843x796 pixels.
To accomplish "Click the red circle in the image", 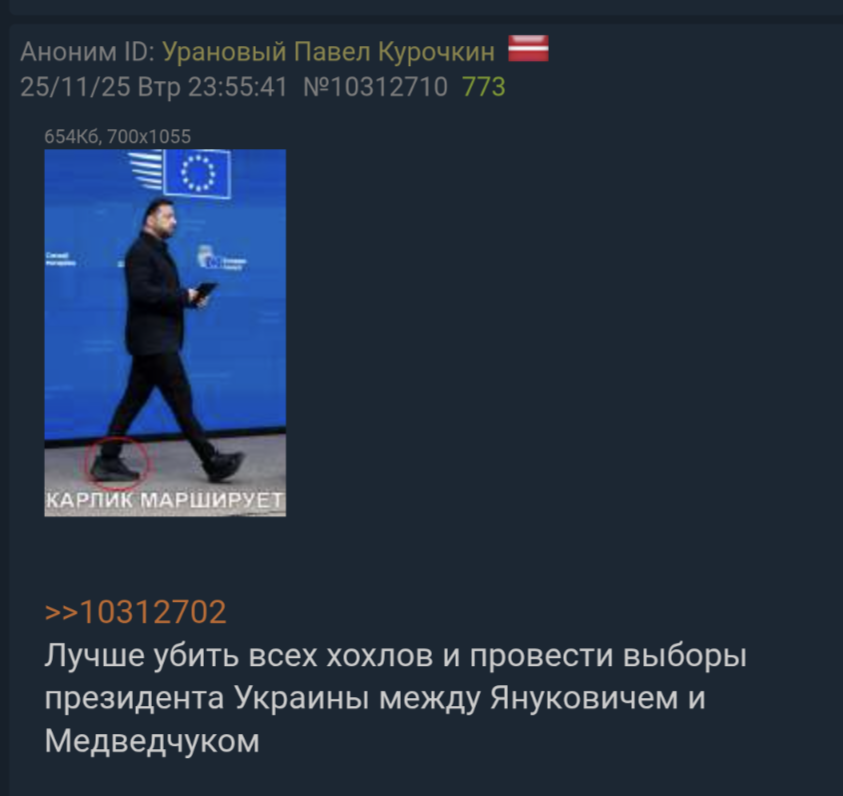I will pyautogui.click(x=116, y=462).
